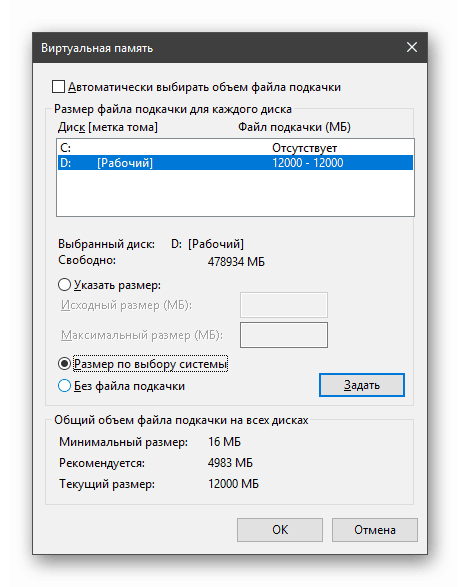Close the Виртуальная память dialog
460x587 pixels.
(x=412, y=47)
